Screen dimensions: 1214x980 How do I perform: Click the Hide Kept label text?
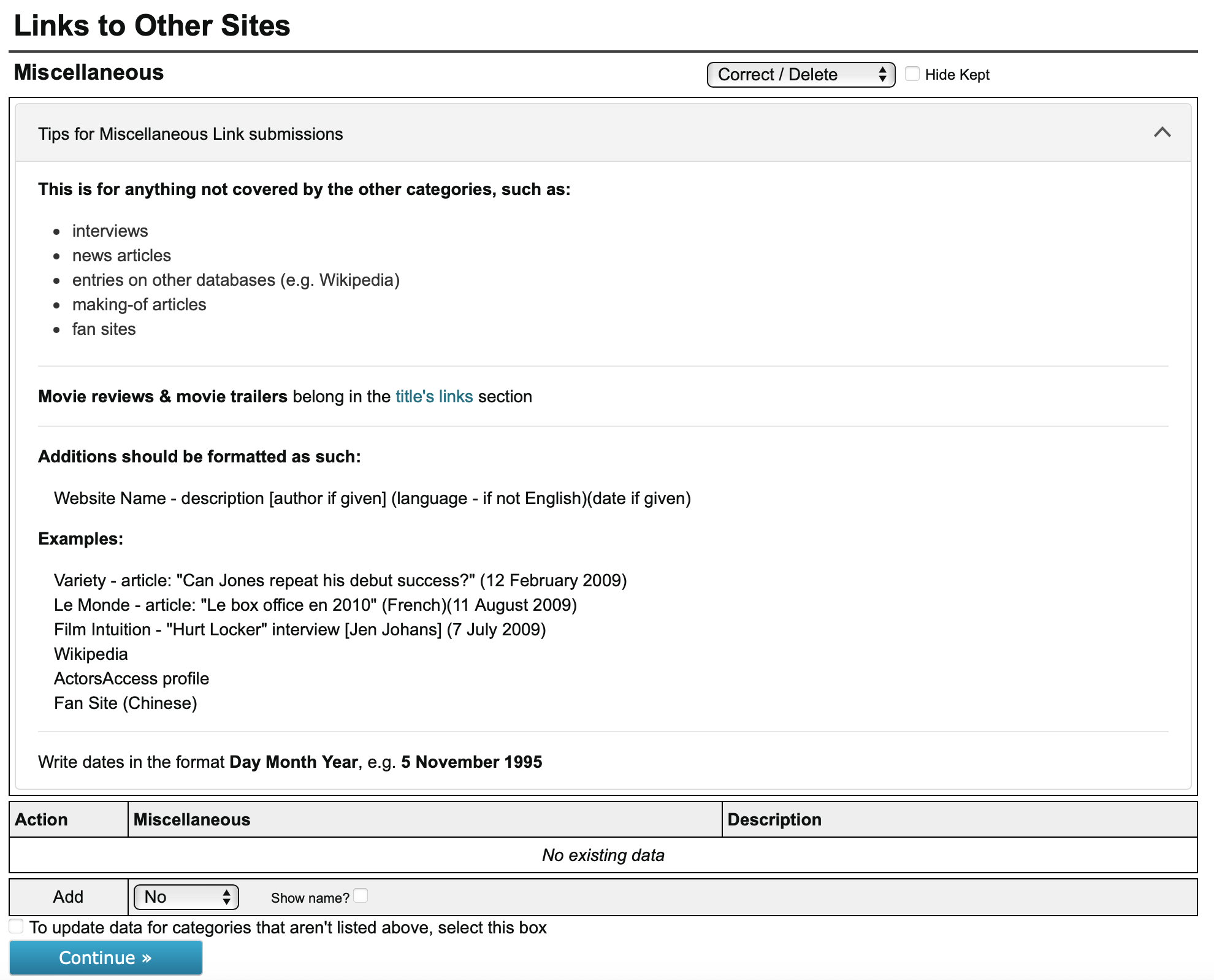tap(956, 75)
